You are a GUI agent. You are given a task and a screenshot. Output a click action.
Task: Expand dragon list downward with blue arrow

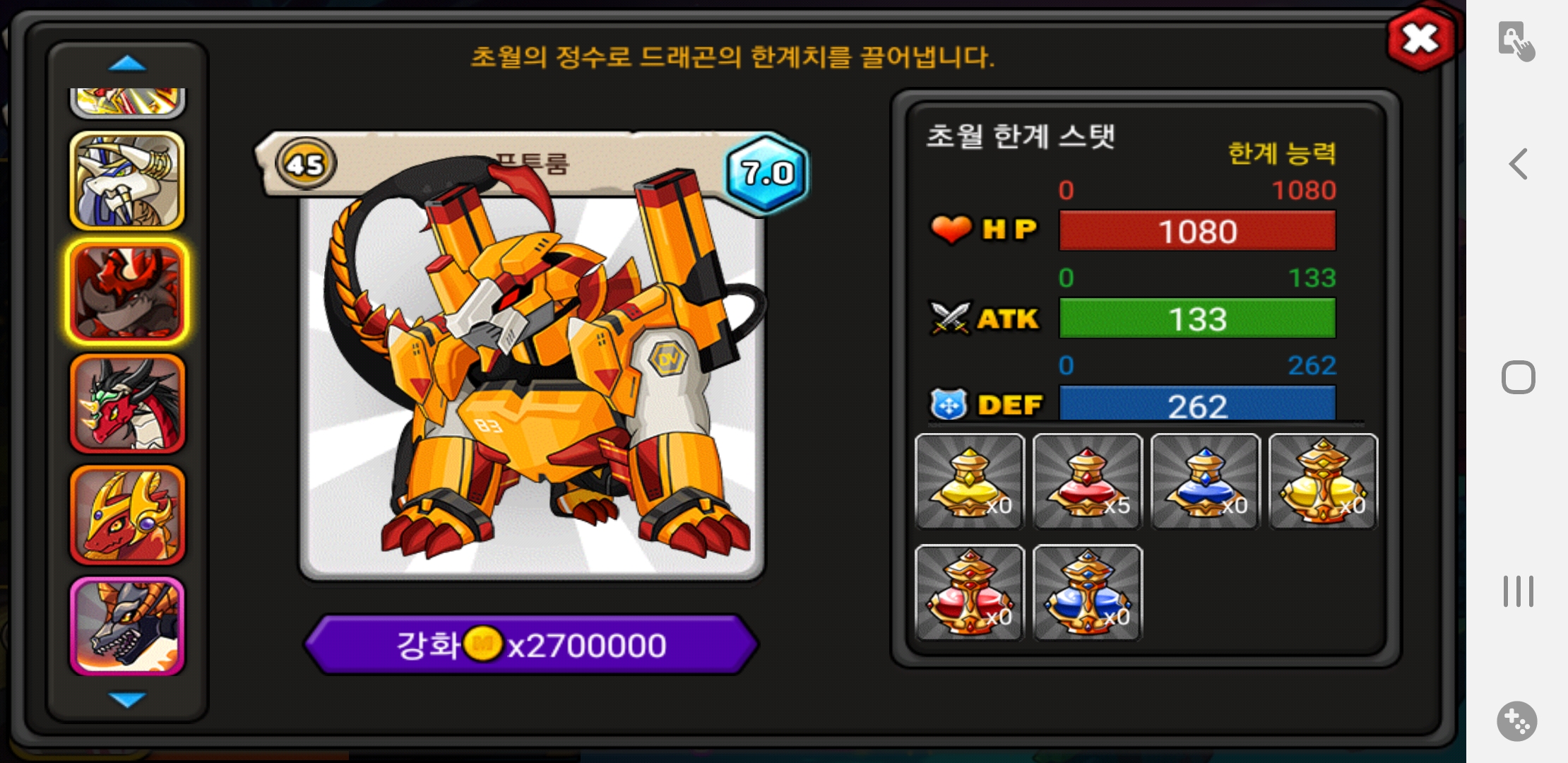tap(127, 699)
